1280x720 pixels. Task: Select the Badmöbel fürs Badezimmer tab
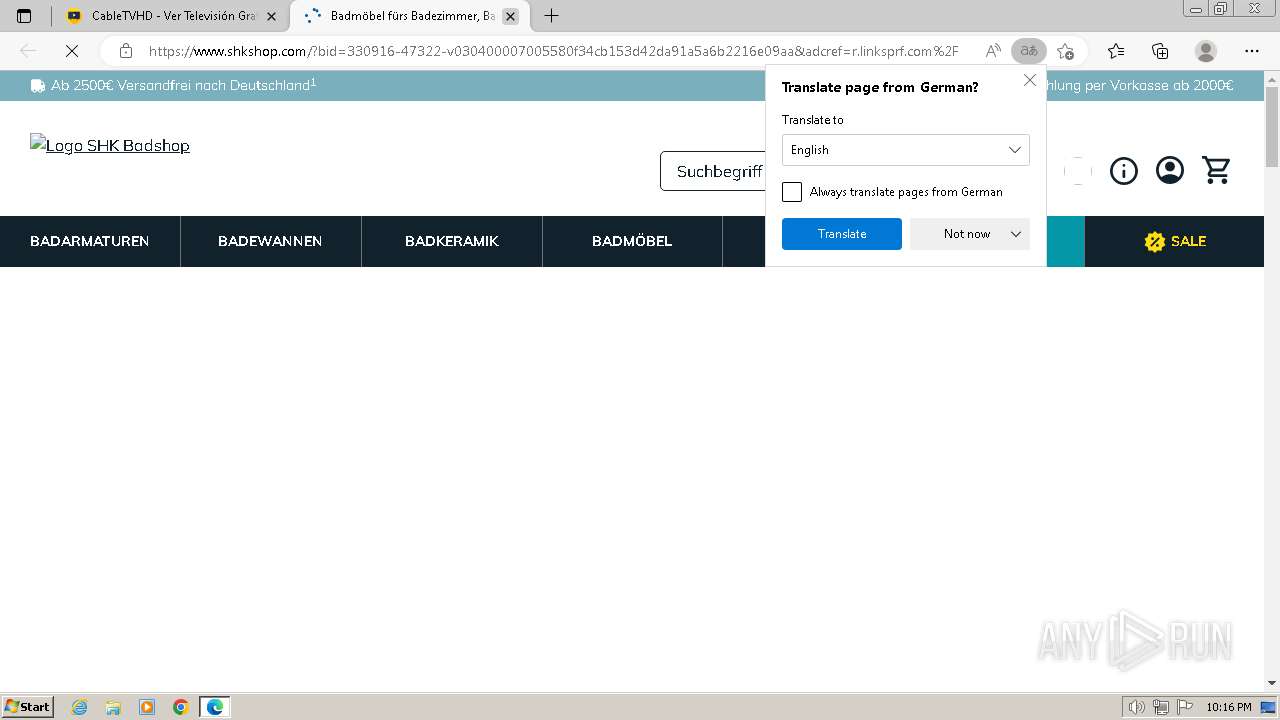click(x=409, y=16)
